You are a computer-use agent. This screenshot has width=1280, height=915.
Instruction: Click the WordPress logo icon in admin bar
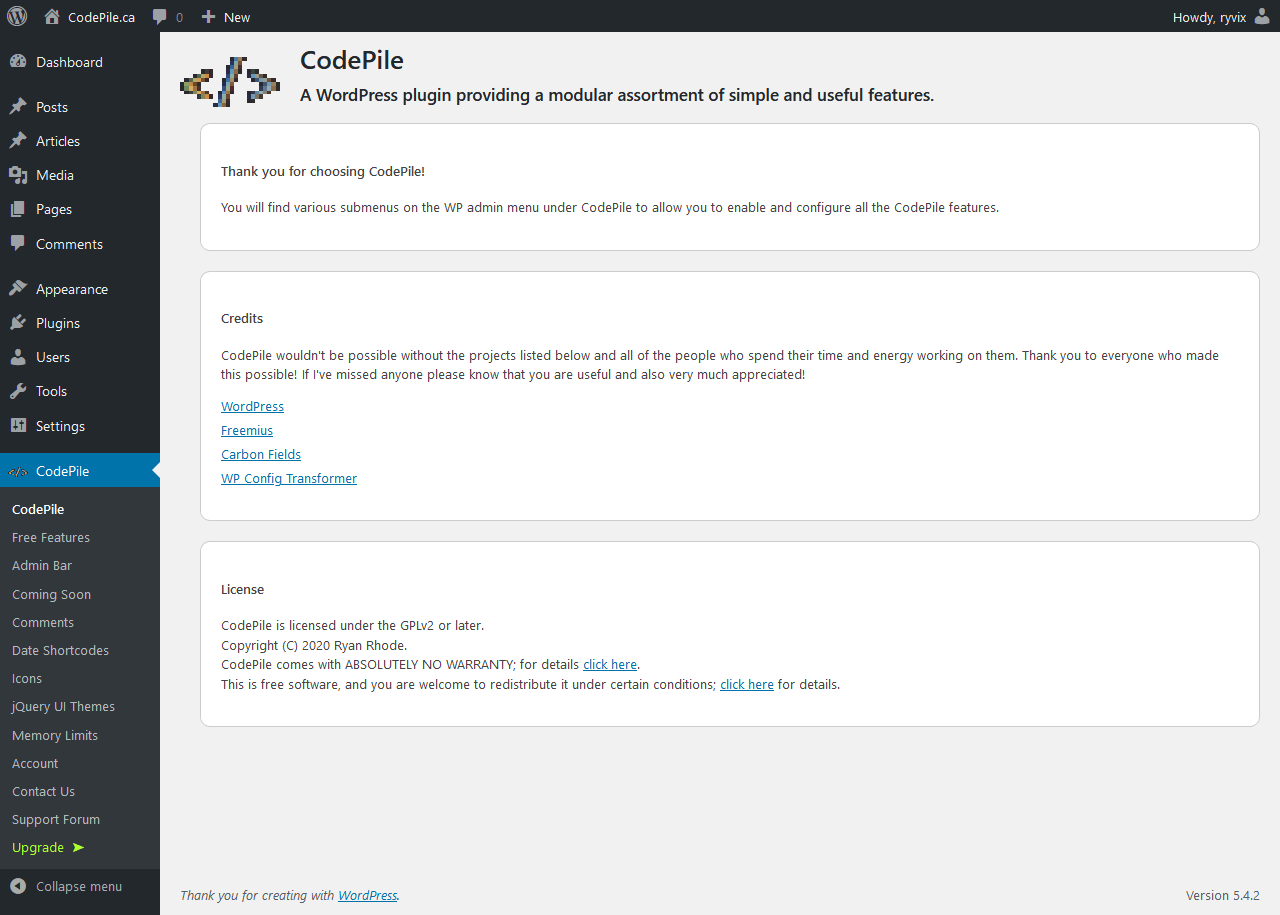point(17,16)
